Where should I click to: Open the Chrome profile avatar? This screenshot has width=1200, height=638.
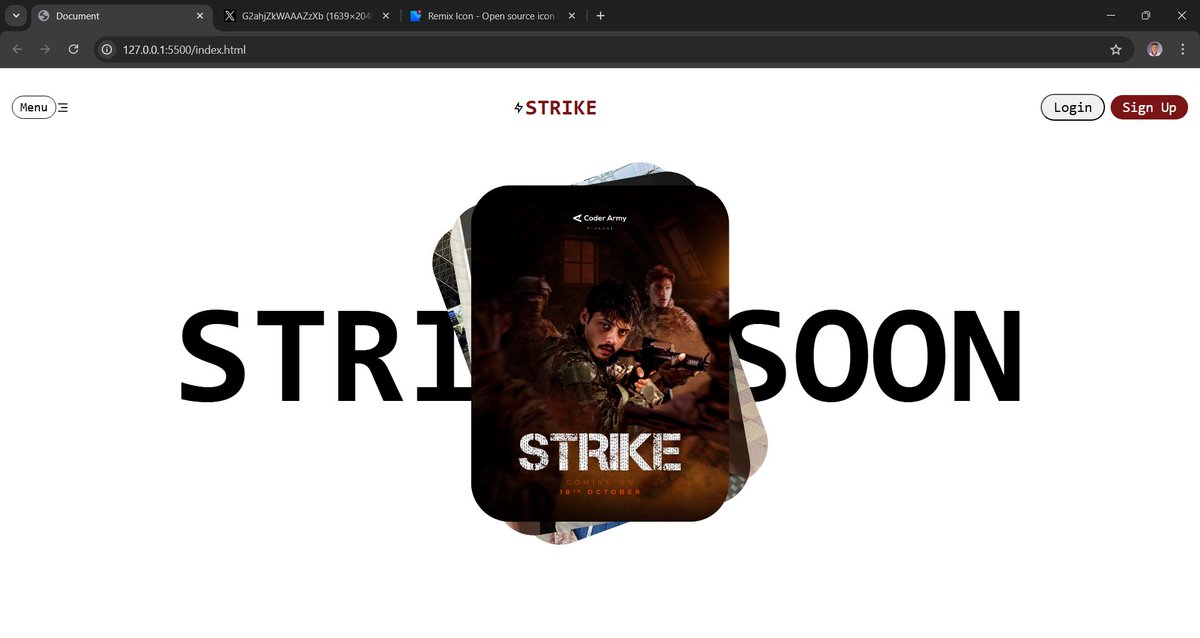click(x=1155, y=49)
